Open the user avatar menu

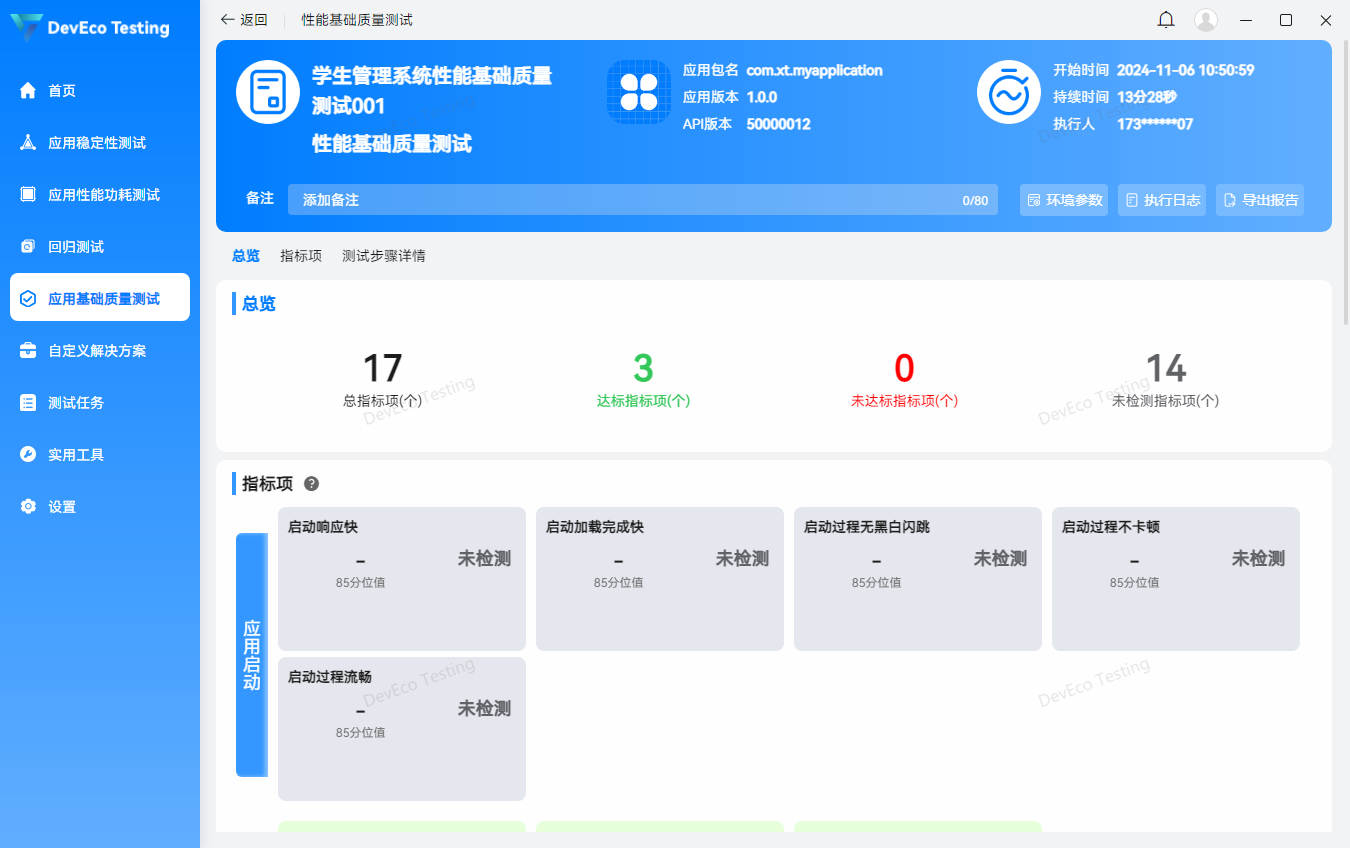[1207, 20]
